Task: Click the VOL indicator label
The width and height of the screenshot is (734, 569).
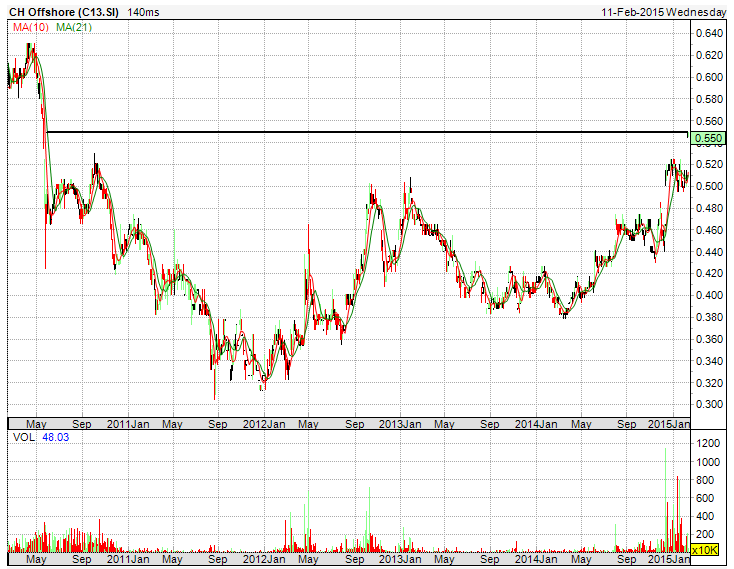Action: tap(22, 438)
